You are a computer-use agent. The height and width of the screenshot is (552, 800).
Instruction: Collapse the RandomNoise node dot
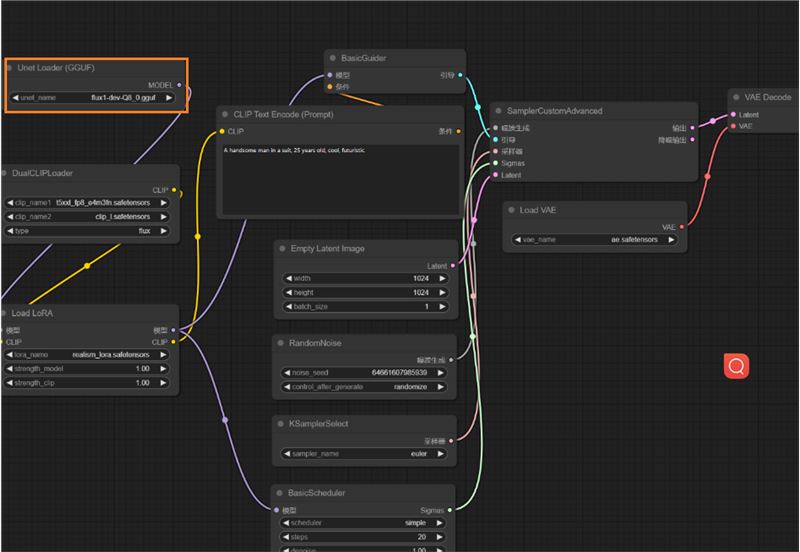pos(281,343)
